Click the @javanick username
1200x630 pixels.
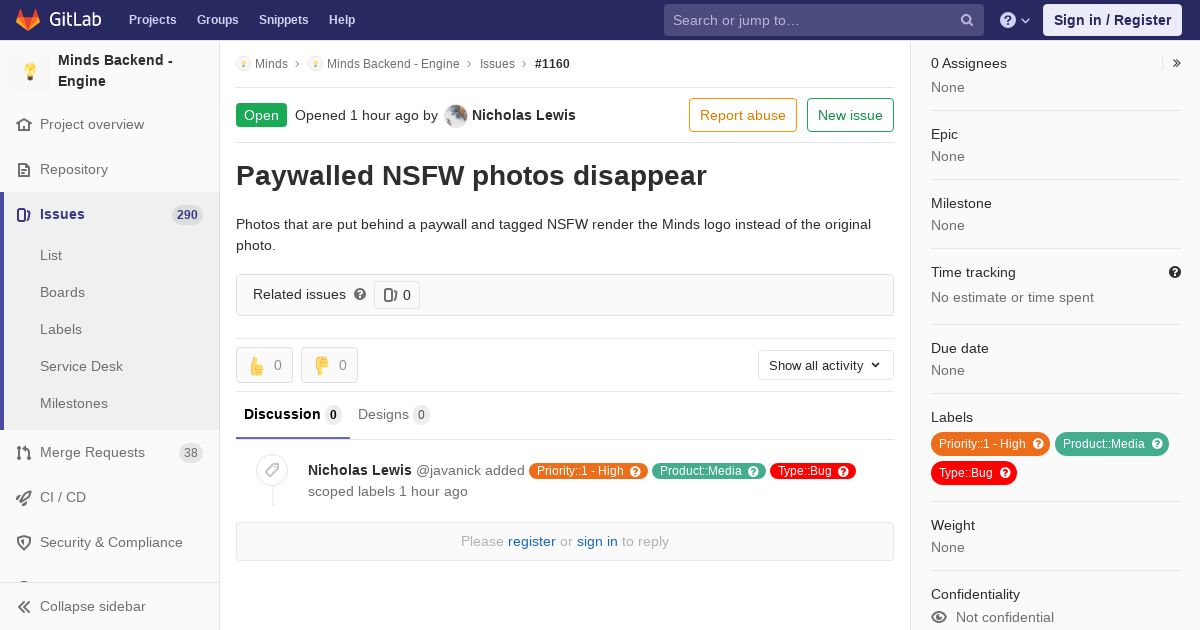coord(449,471)
